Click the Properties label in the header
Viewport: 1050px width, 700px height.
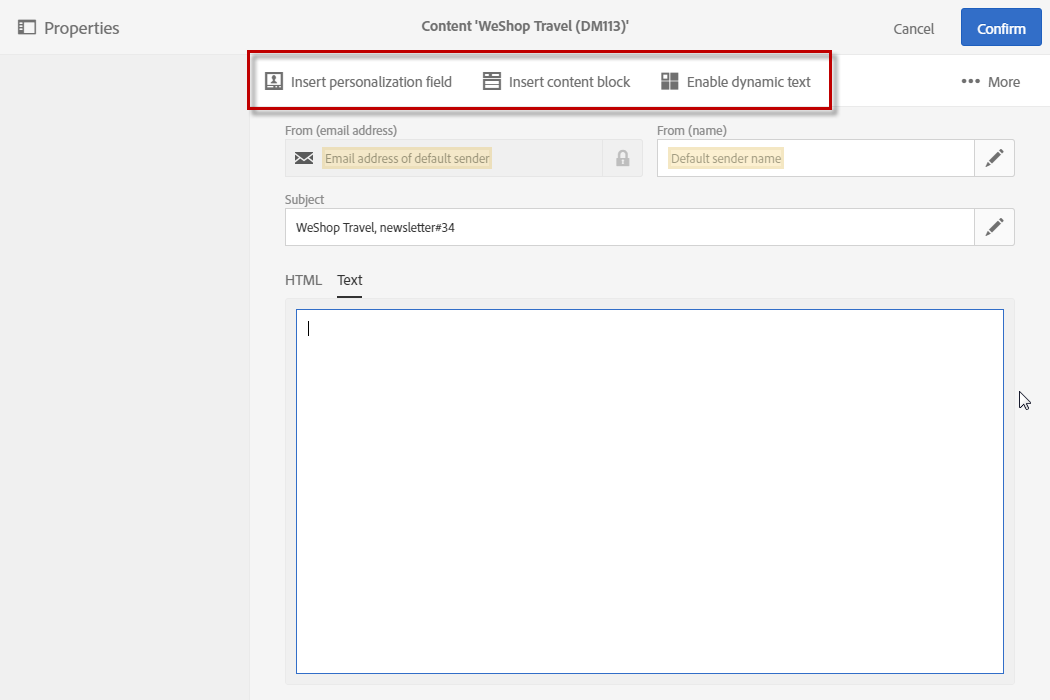(x=81, y=28)
